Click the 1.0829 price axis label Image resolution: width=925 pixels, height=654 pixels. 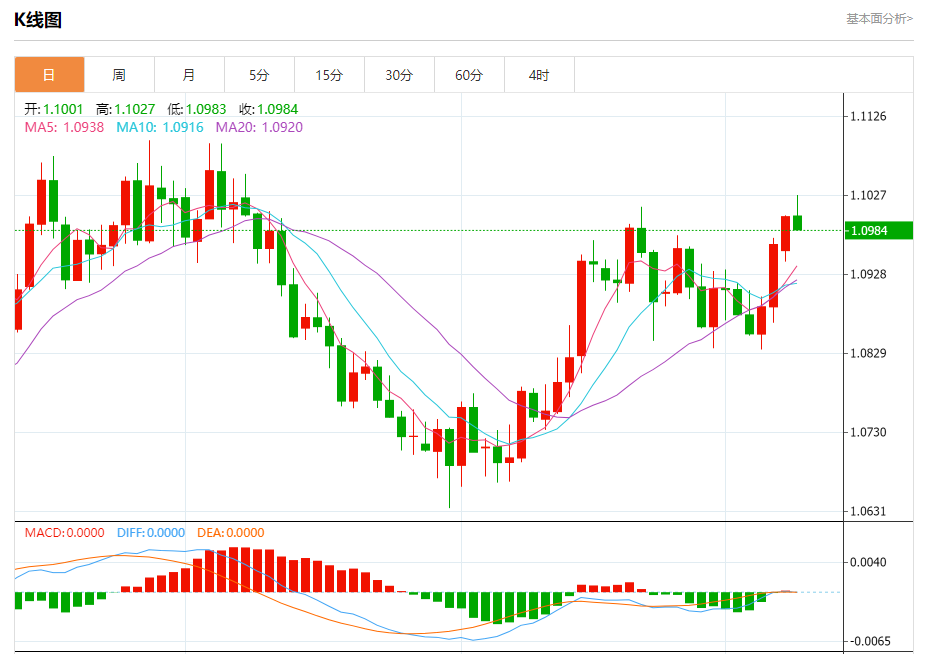click(868, 353)
